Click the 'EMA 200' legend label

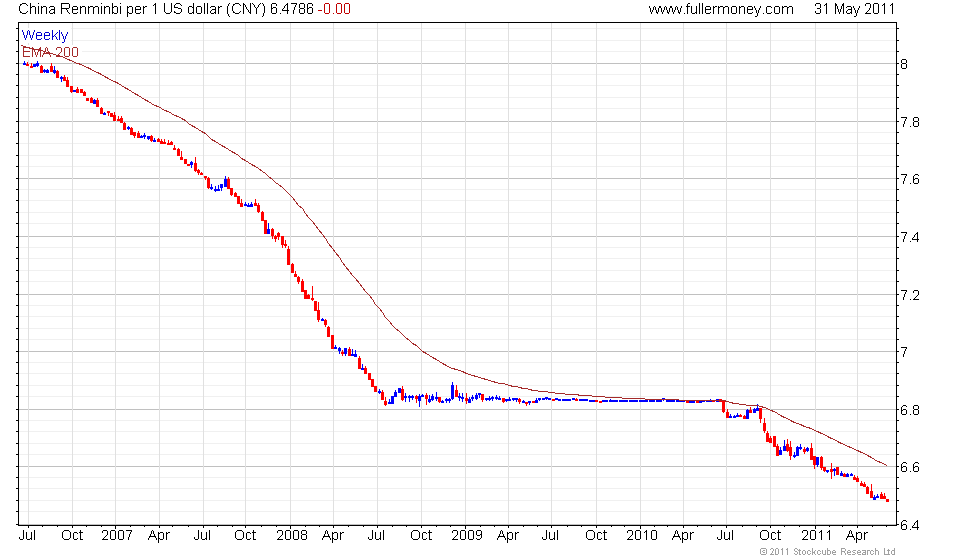[50, 52]
